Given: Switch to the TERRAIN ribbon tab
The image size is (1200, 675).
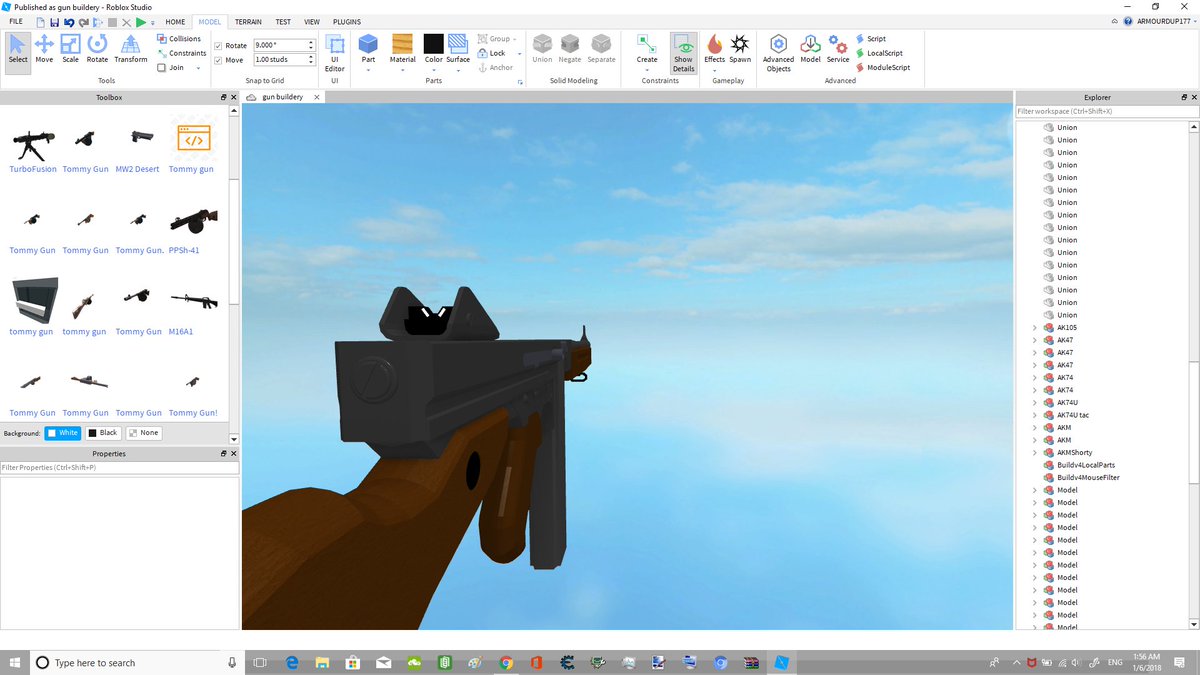Looking at the screenshot, I should click(x=248, y=21).
